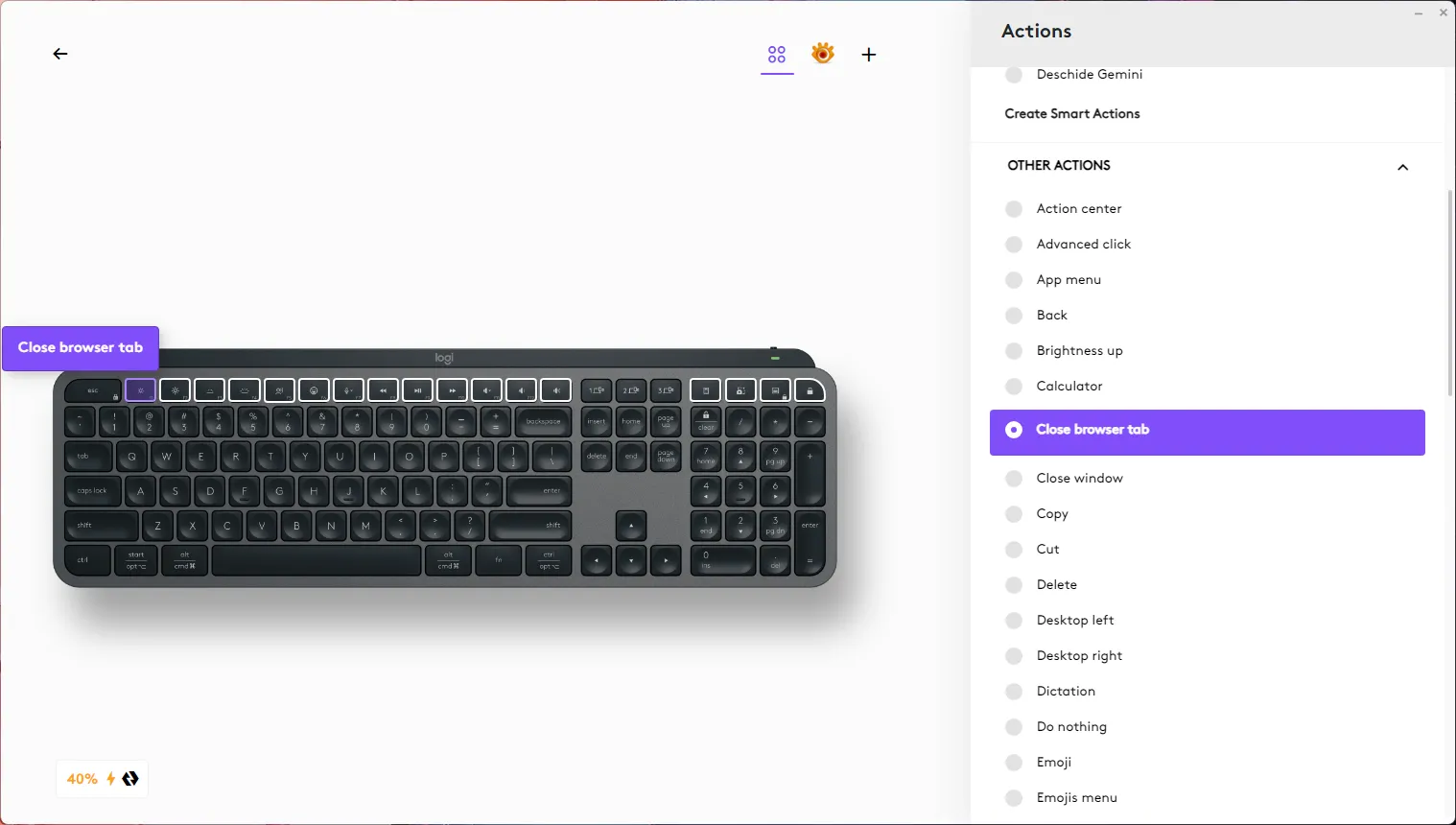The height and width of the screenshot is (825, 1456).
Task: Select the emoji key on the keyboard image
Action: click(314, 390)
